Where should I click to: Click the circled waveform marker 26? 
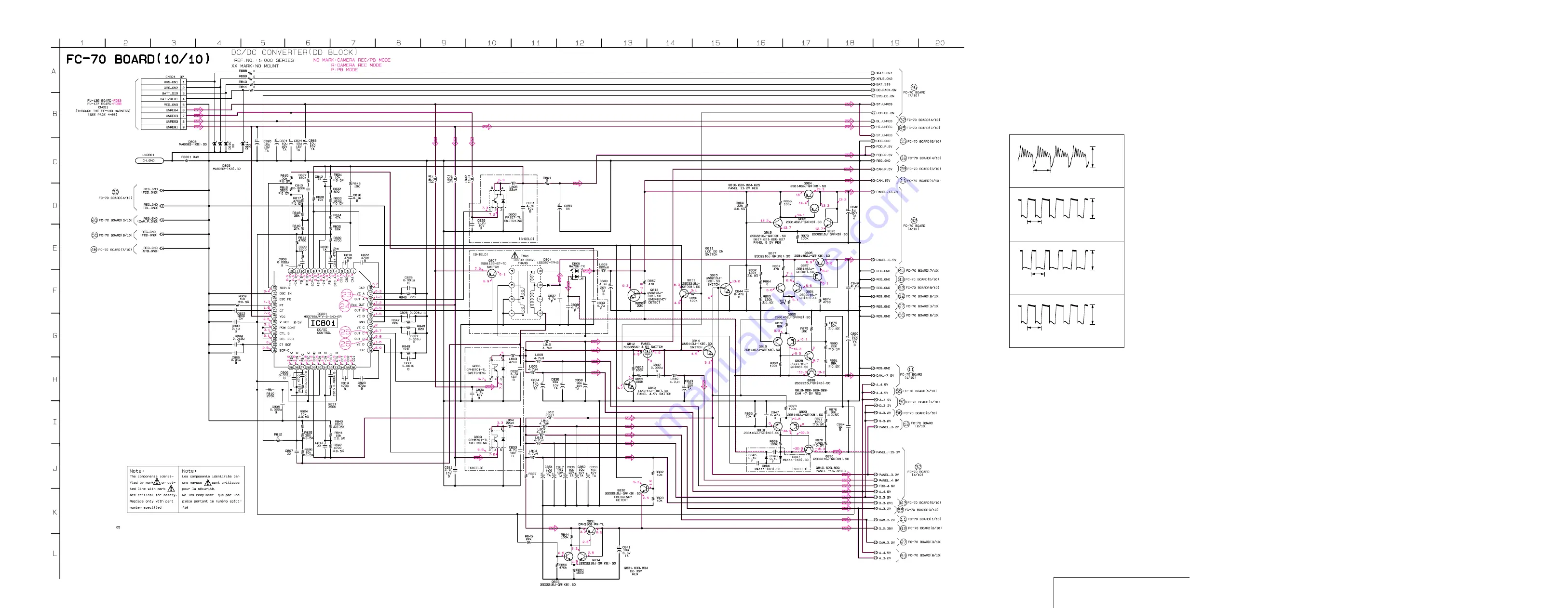click(346, 344)
